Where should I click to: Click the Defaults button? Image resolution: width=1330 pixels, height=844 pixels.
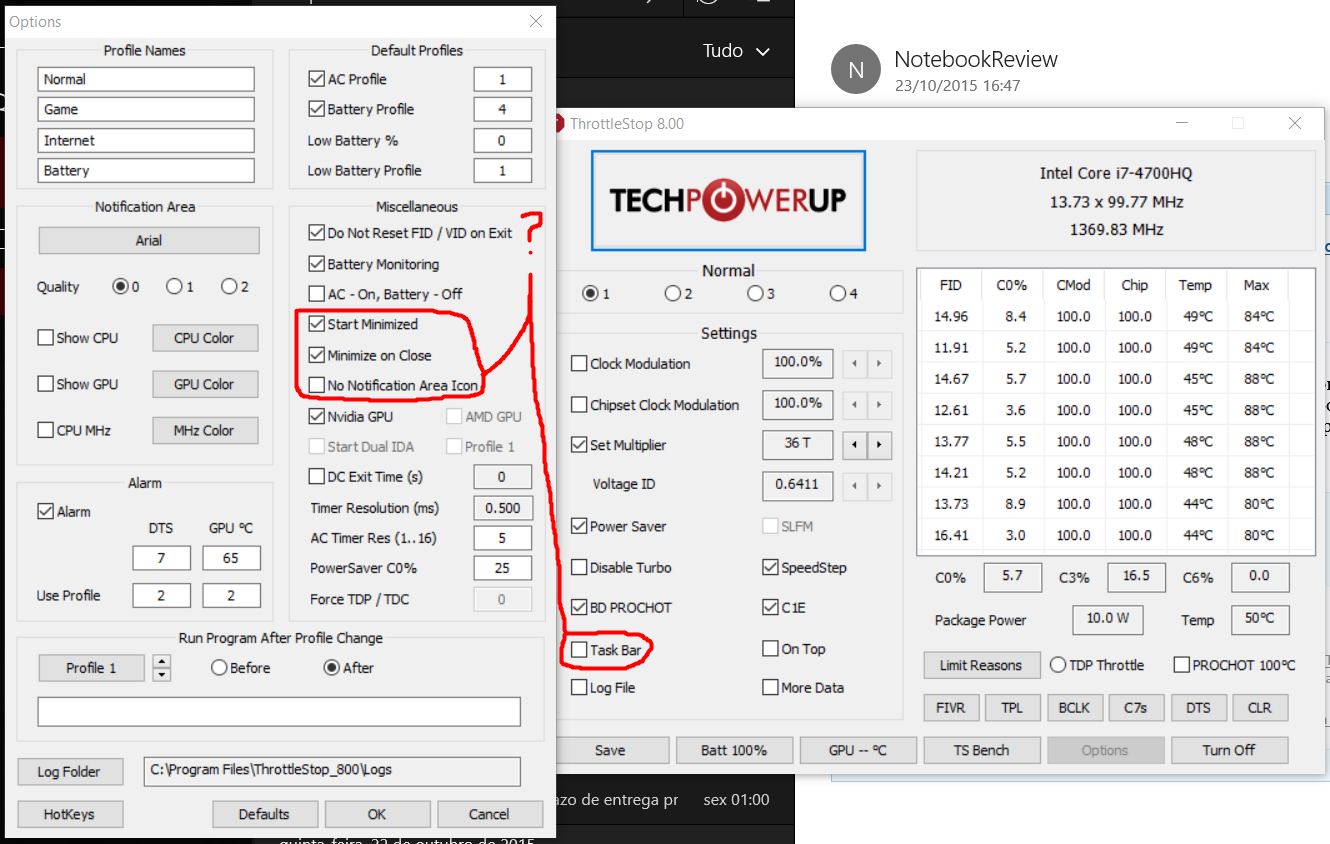click(264, 814)
